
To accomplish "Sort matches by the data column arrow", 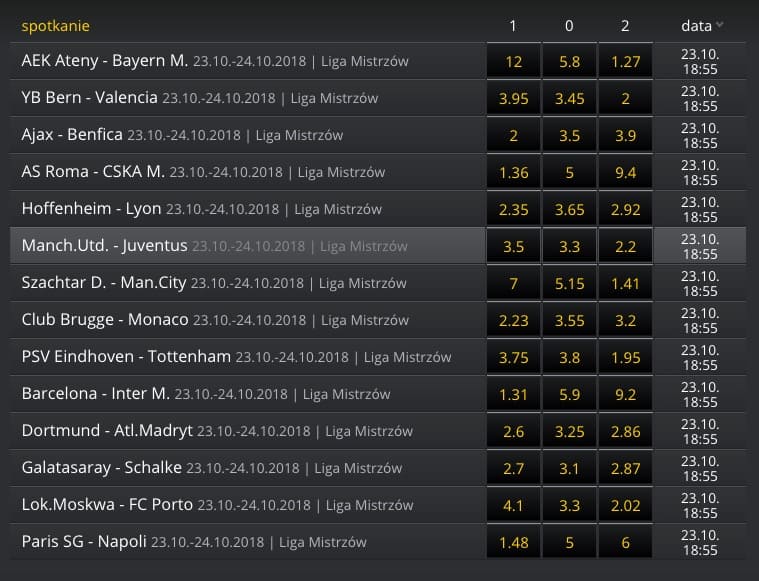I will coord(720,25).
